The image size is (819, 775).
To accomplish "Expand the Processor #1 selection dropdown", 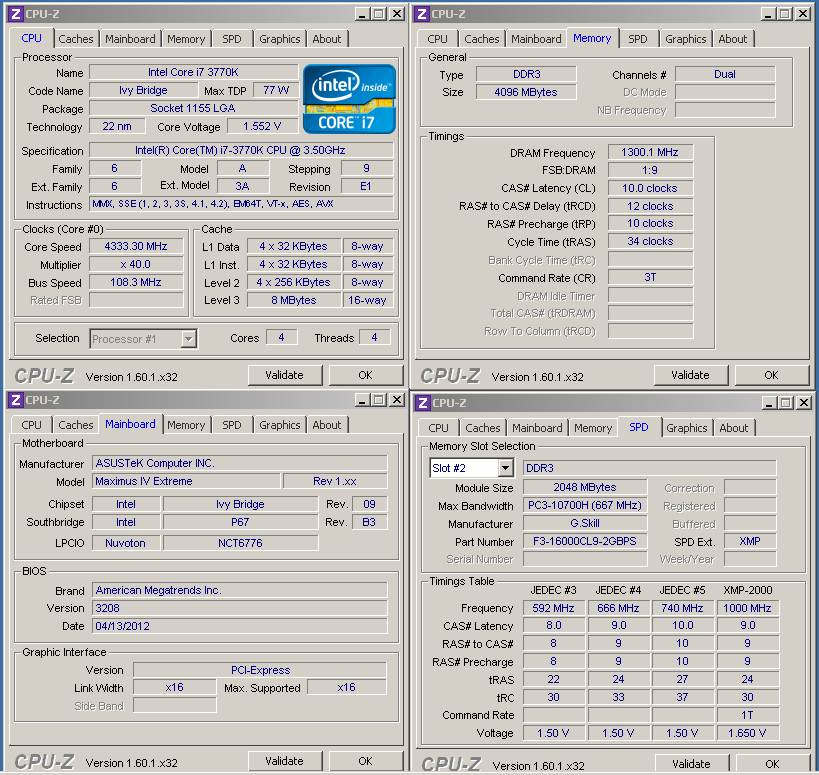I will (189, 339).
